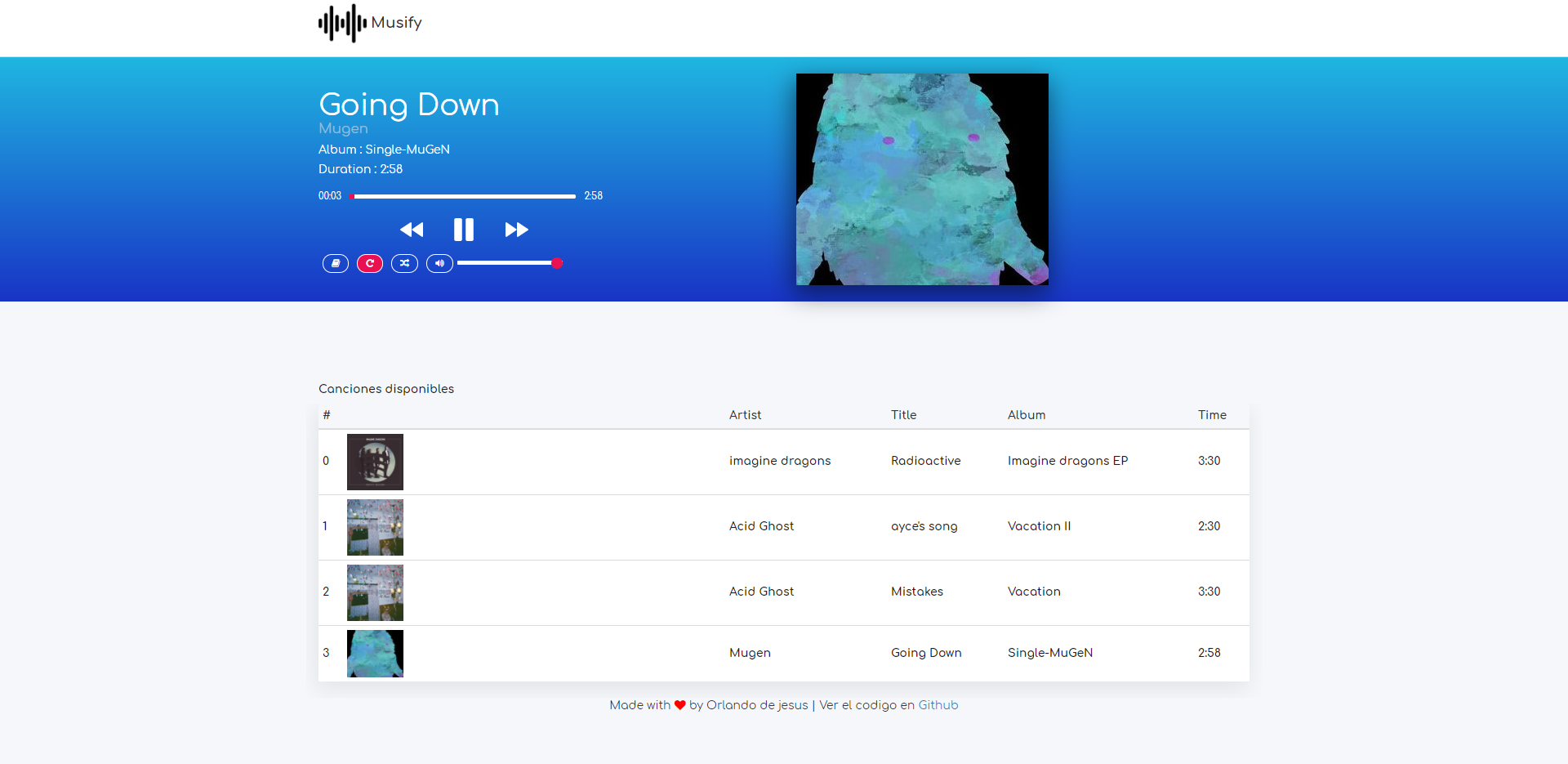Image resolution: width=1568 pixels, height=764 pixels.
Task: Select the Mistakes song cover thumbnail
Action: (x=375, y=592)
